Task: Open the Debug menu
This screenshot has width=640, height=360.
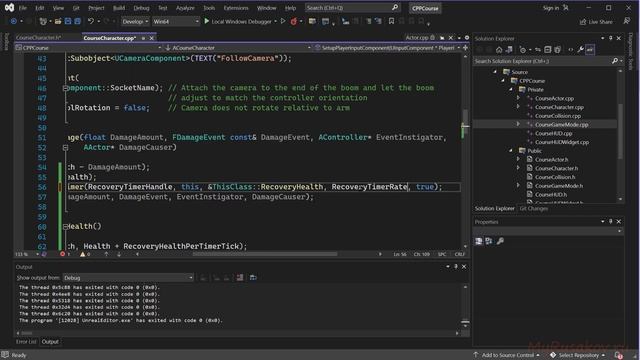Action: pos(141,8)
